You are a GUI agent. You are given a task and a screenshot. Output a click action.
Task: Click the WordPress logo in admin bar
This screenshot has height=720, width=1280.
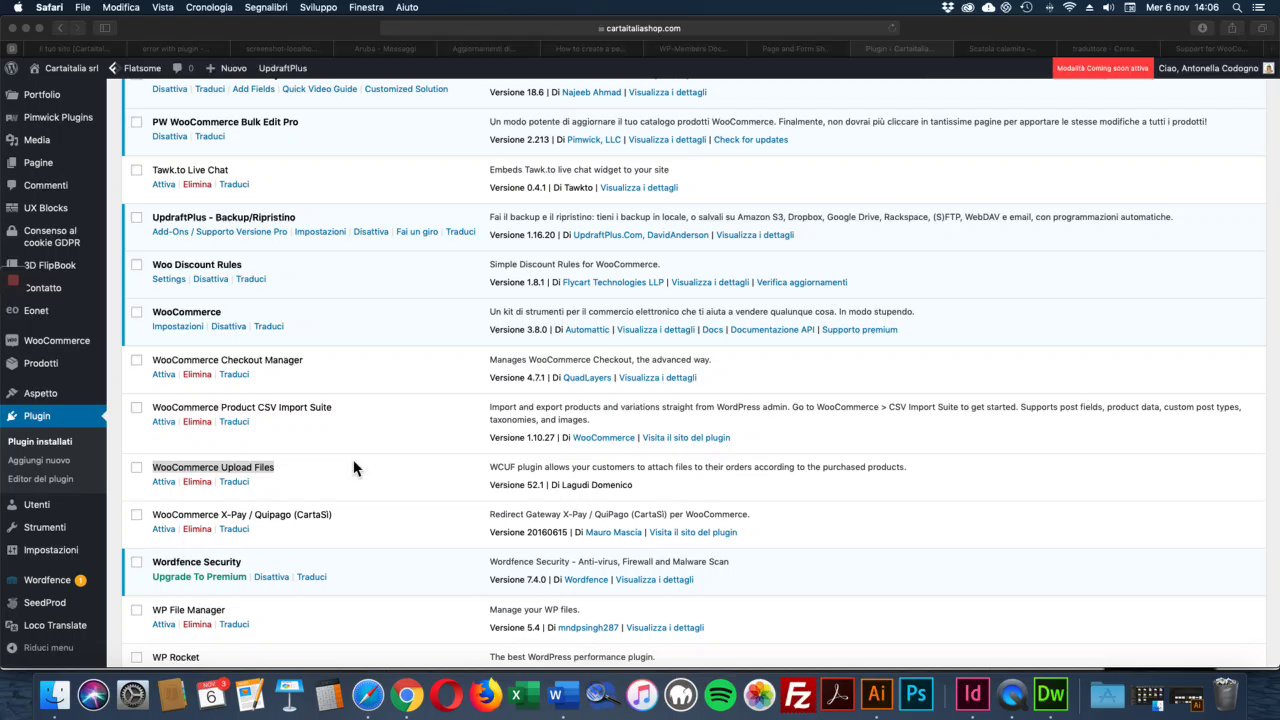(x=11, y=68)
